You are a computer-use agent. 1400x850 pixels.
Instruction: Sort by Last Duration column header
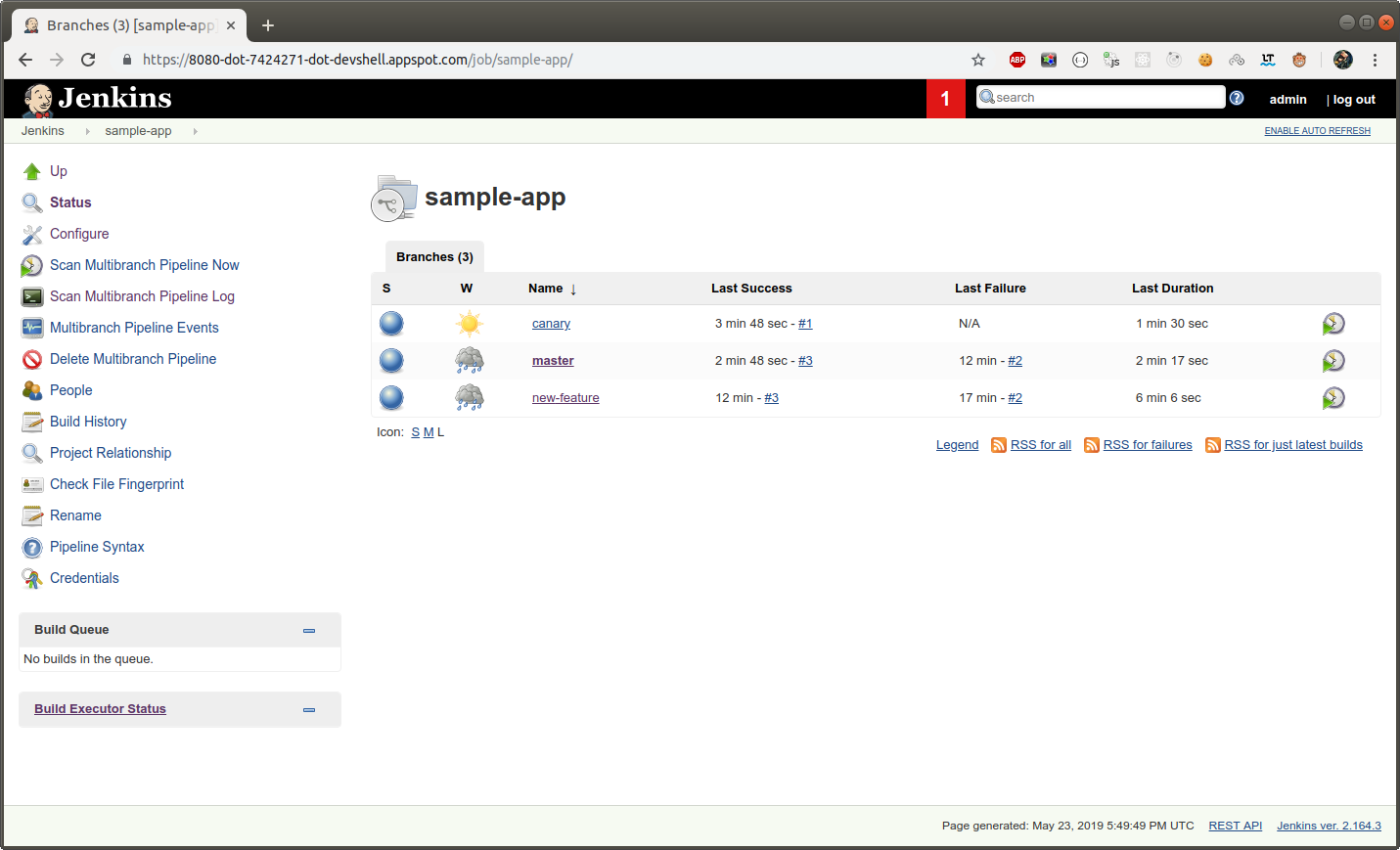(x=1172, y=289)
